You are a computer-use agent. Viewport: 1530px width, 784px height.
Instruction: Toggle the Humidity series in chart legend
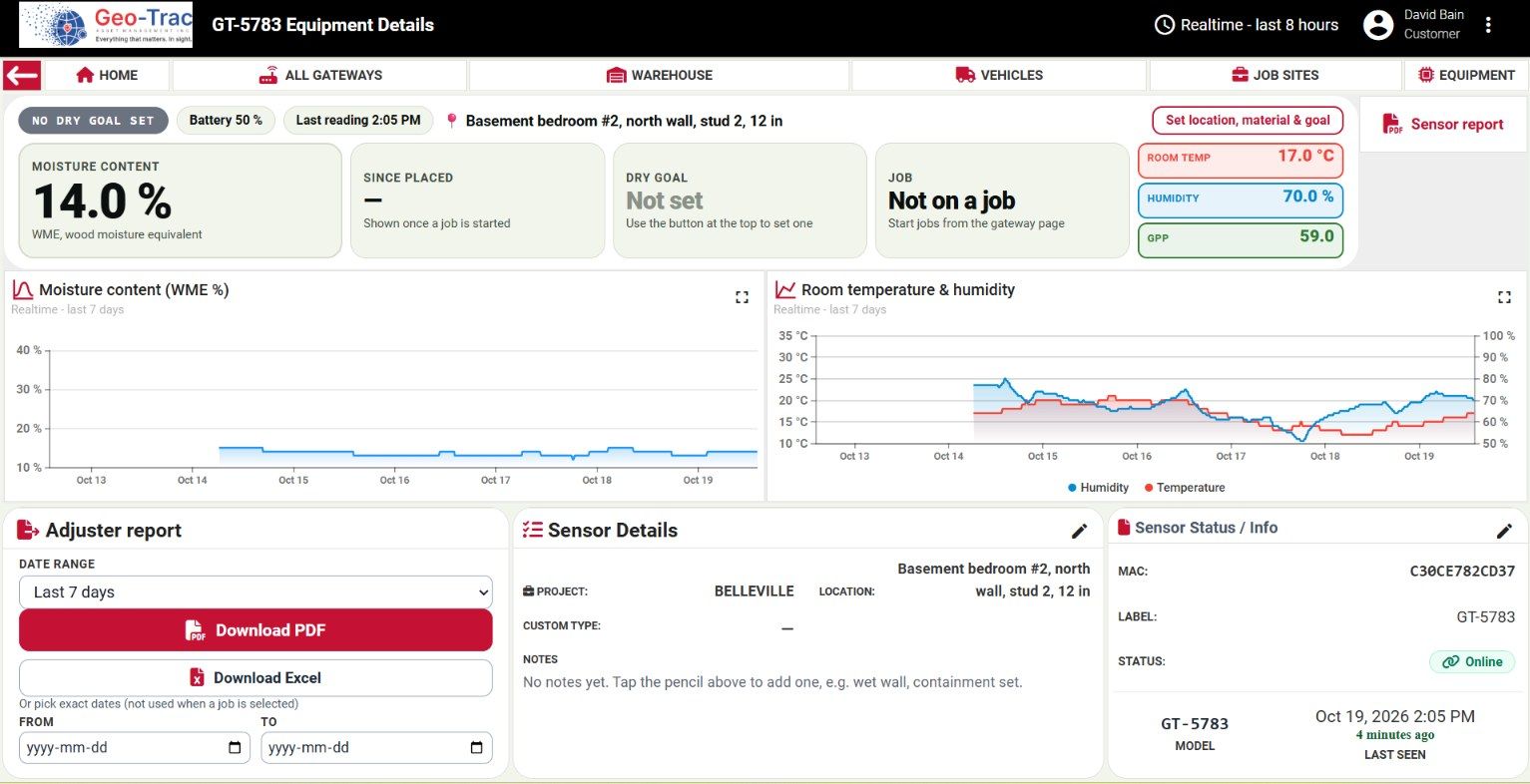coord(1098,488)
